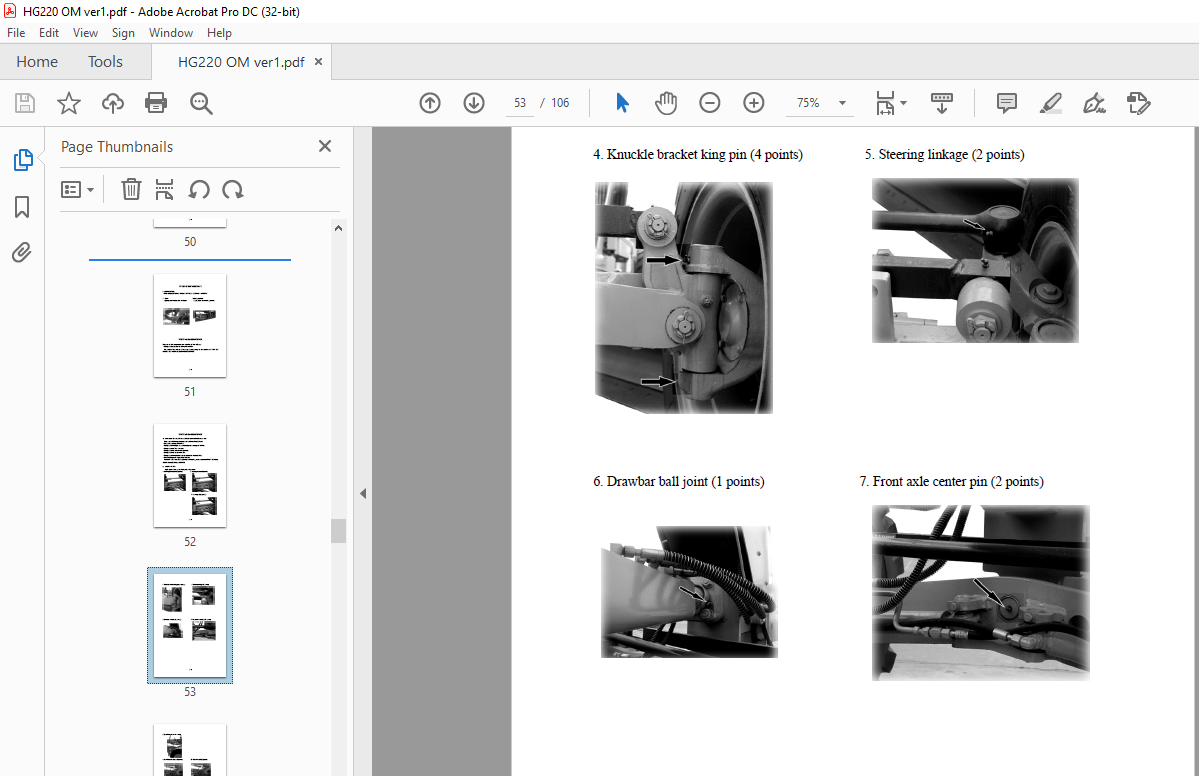The width and height of the screenshot is (1199, 776).
Task: Click the Save file icon
Action: point(25,103)
